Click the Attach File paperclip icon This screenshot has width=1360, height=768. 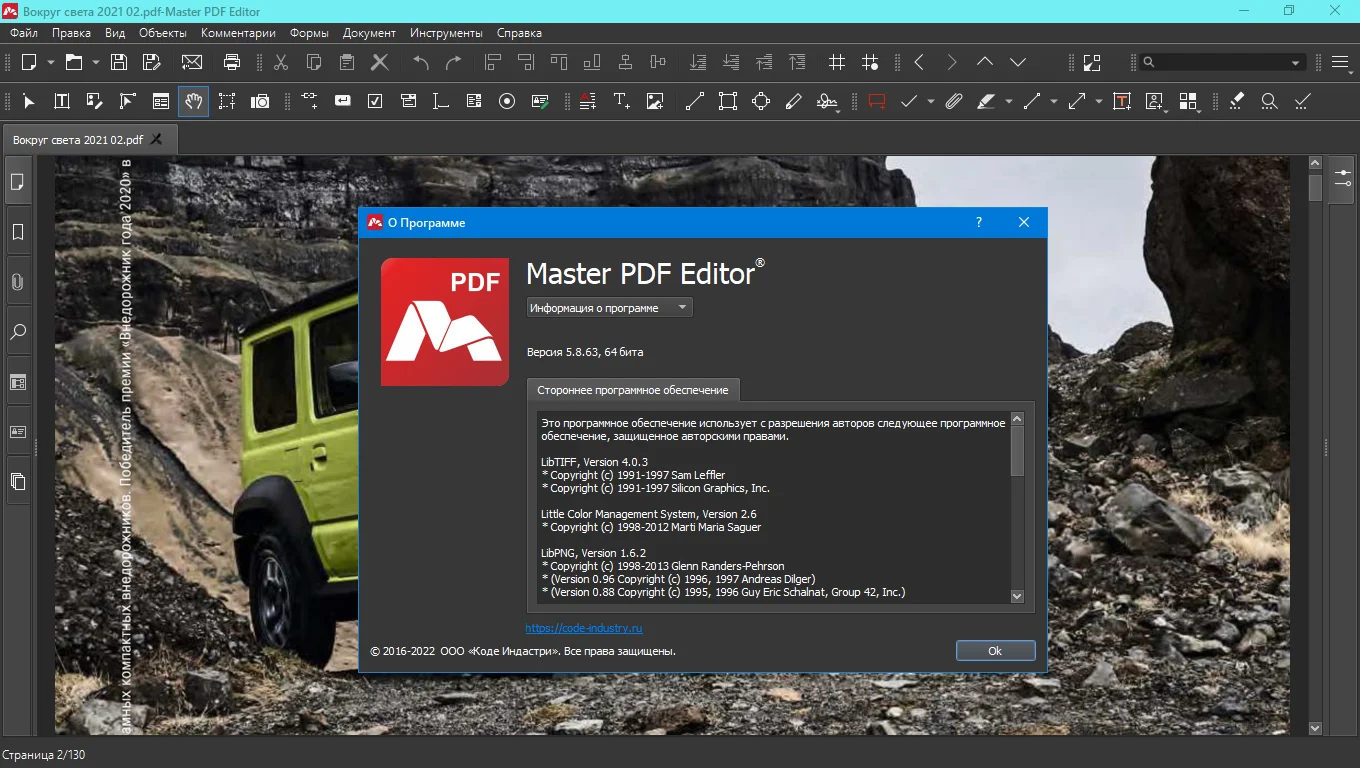click(954, 101)
